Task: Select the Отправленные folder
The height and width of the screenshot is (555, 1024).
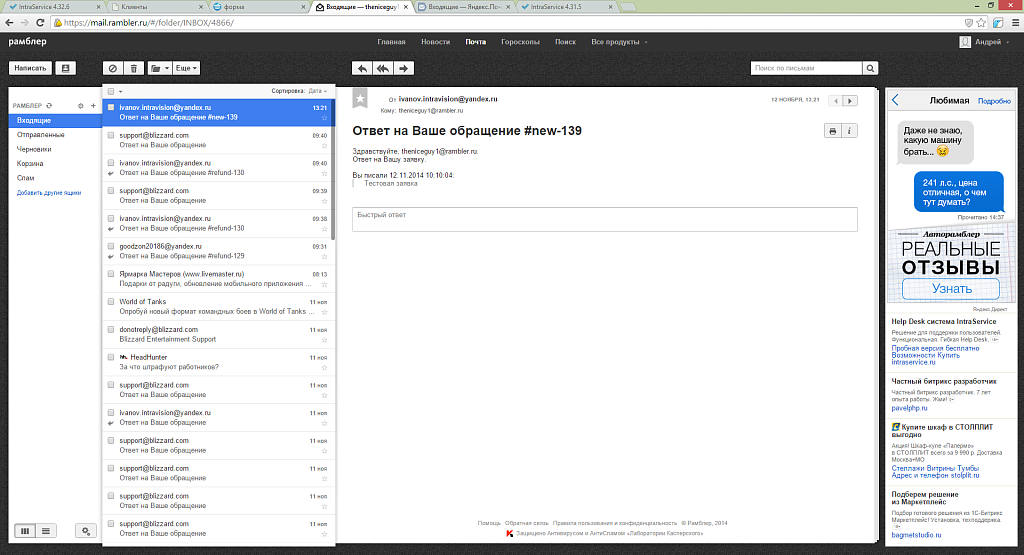Action: coord(41,134)
